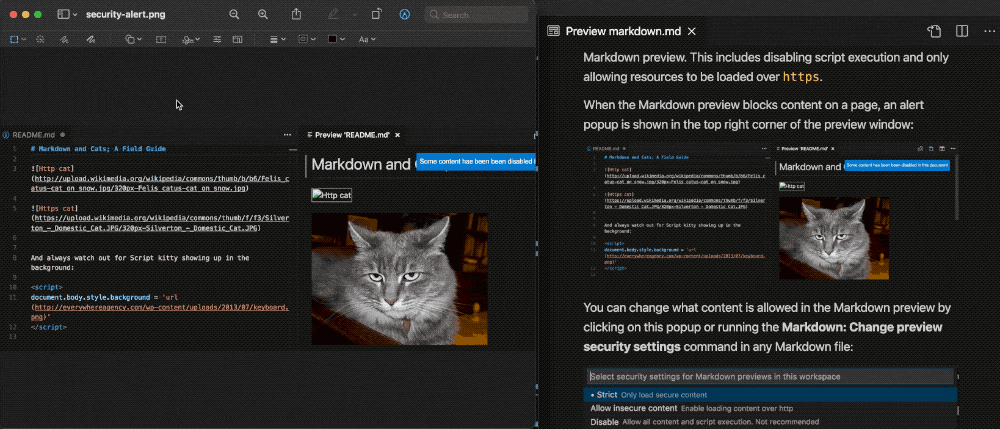Select Allow insecure content option
This screenshot has width=1000, height=429.
(x=770, y=408)
